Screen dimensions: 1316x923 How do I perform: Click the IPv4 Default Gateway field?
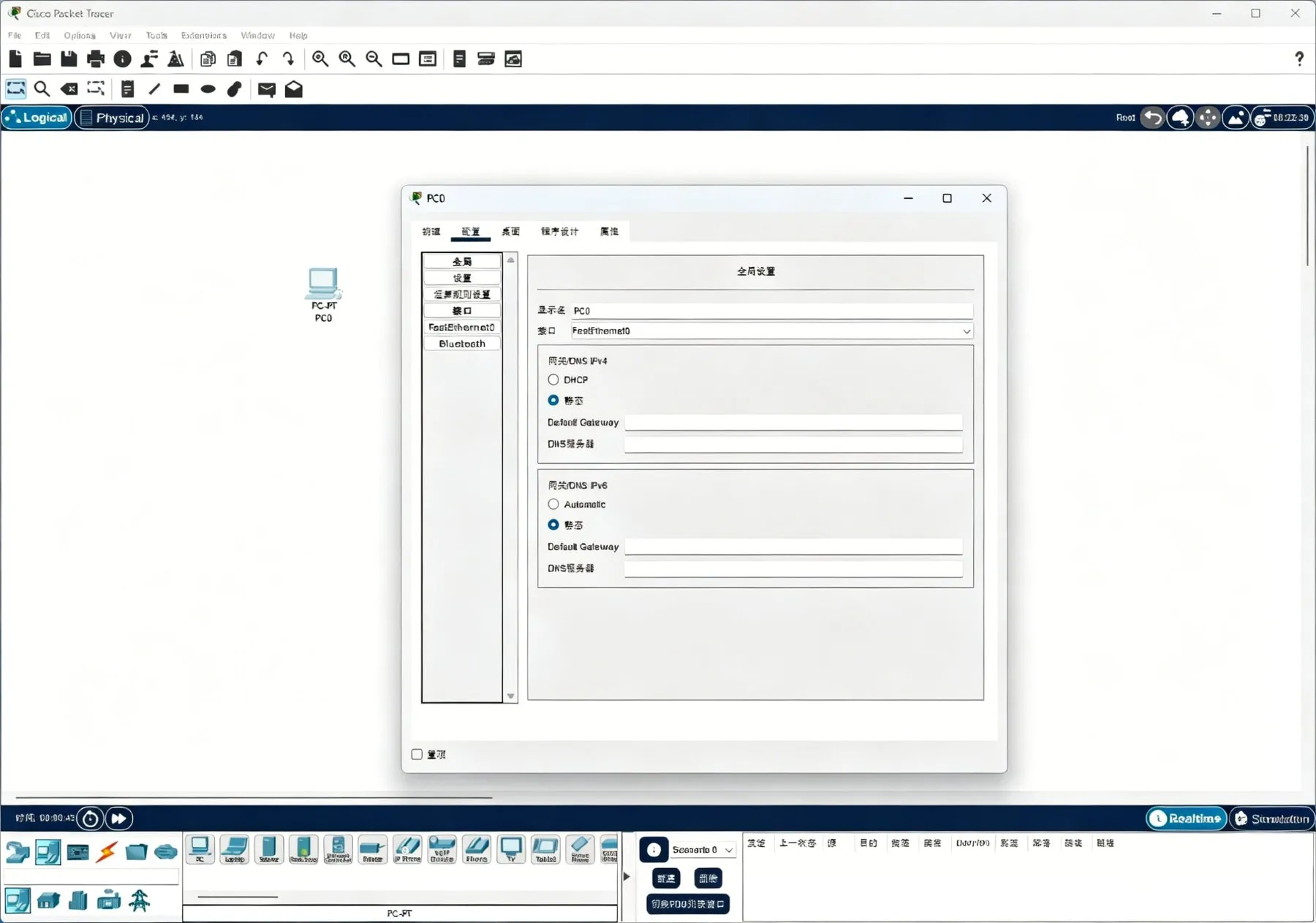[793, 422]
